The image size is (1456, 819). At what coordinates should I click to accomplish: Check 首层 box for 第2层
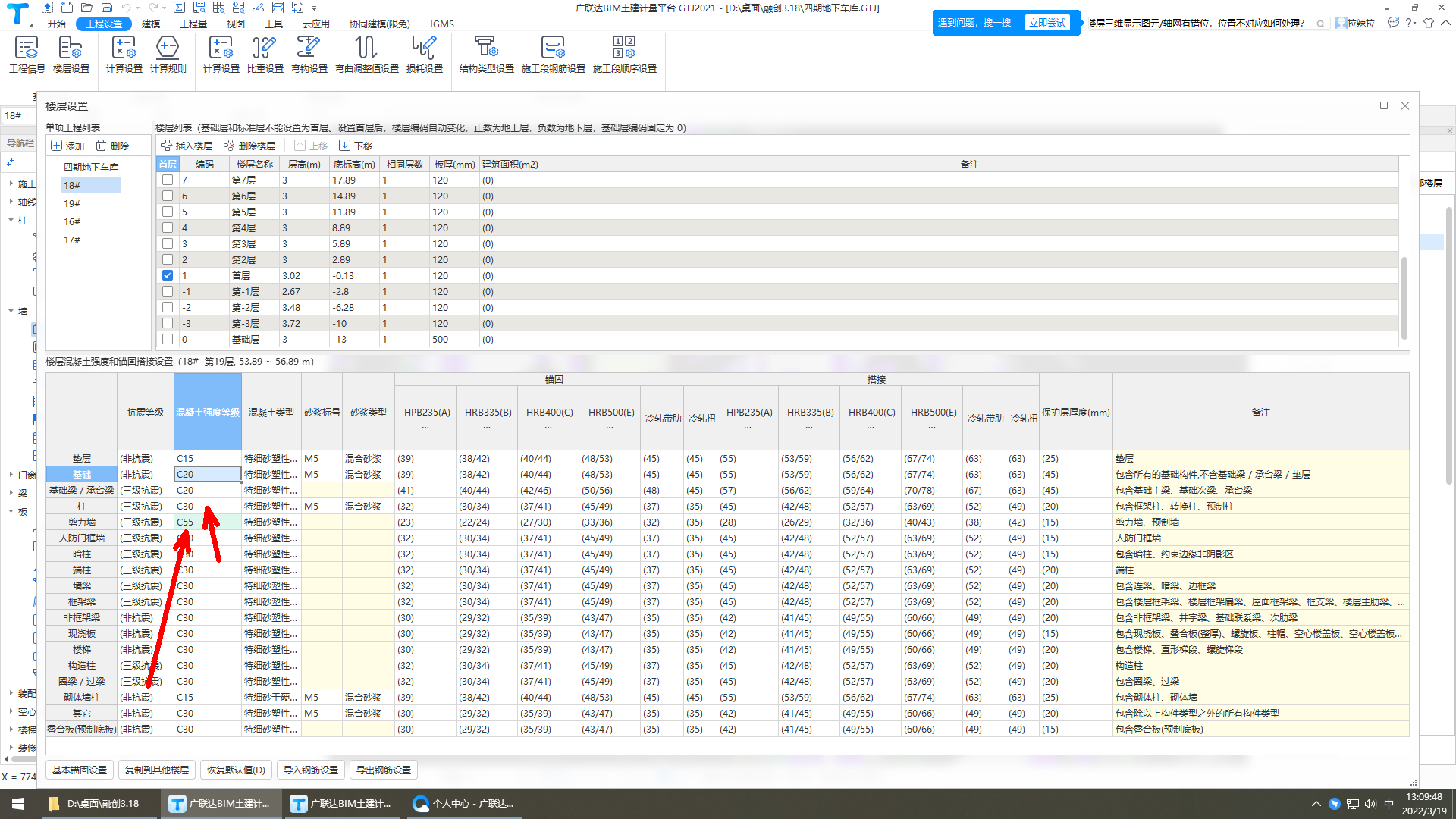point(168,259)
